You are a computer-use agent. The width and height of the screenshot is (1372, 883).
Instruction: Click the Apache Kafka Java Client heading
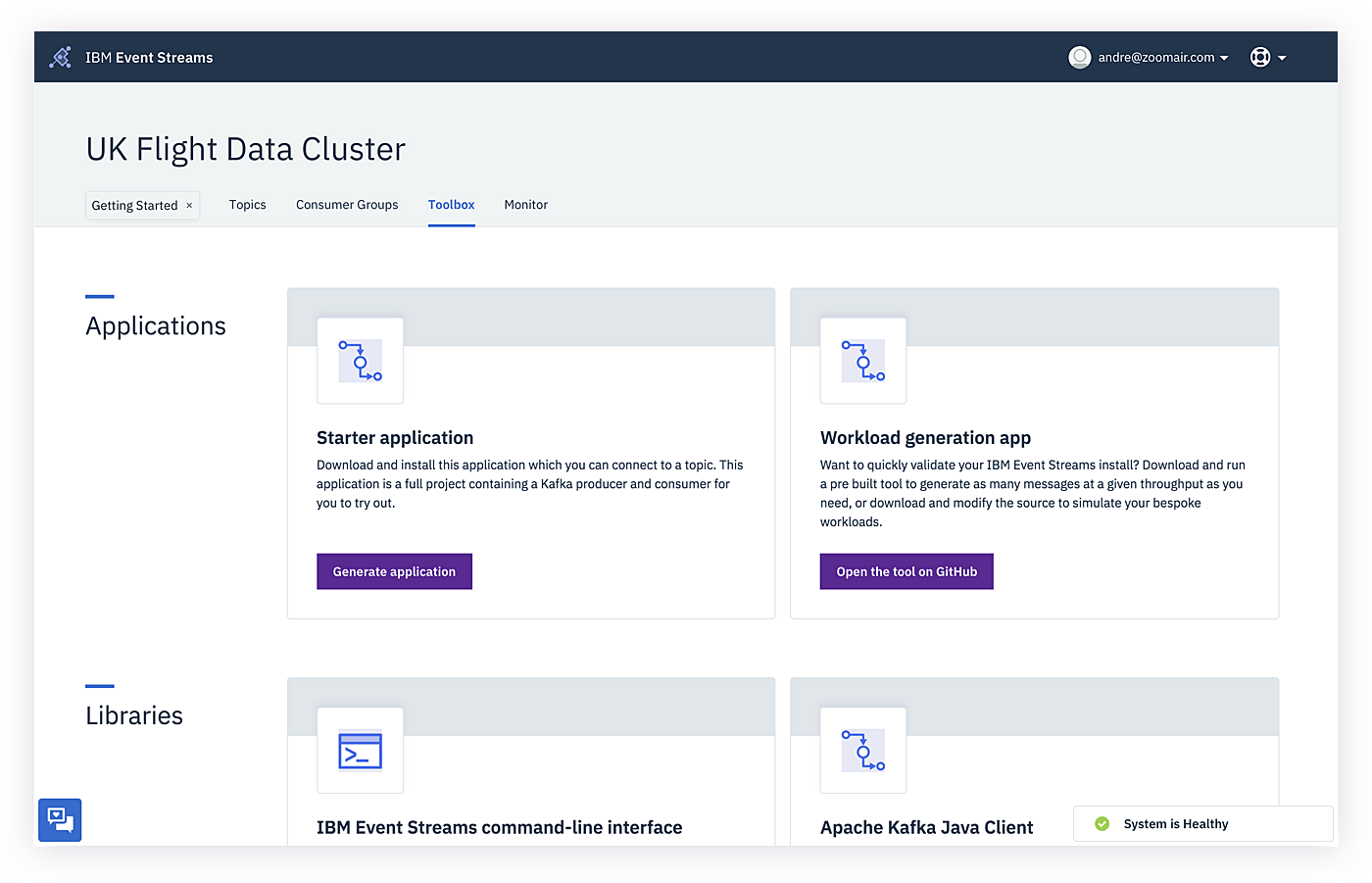(926, 828)
